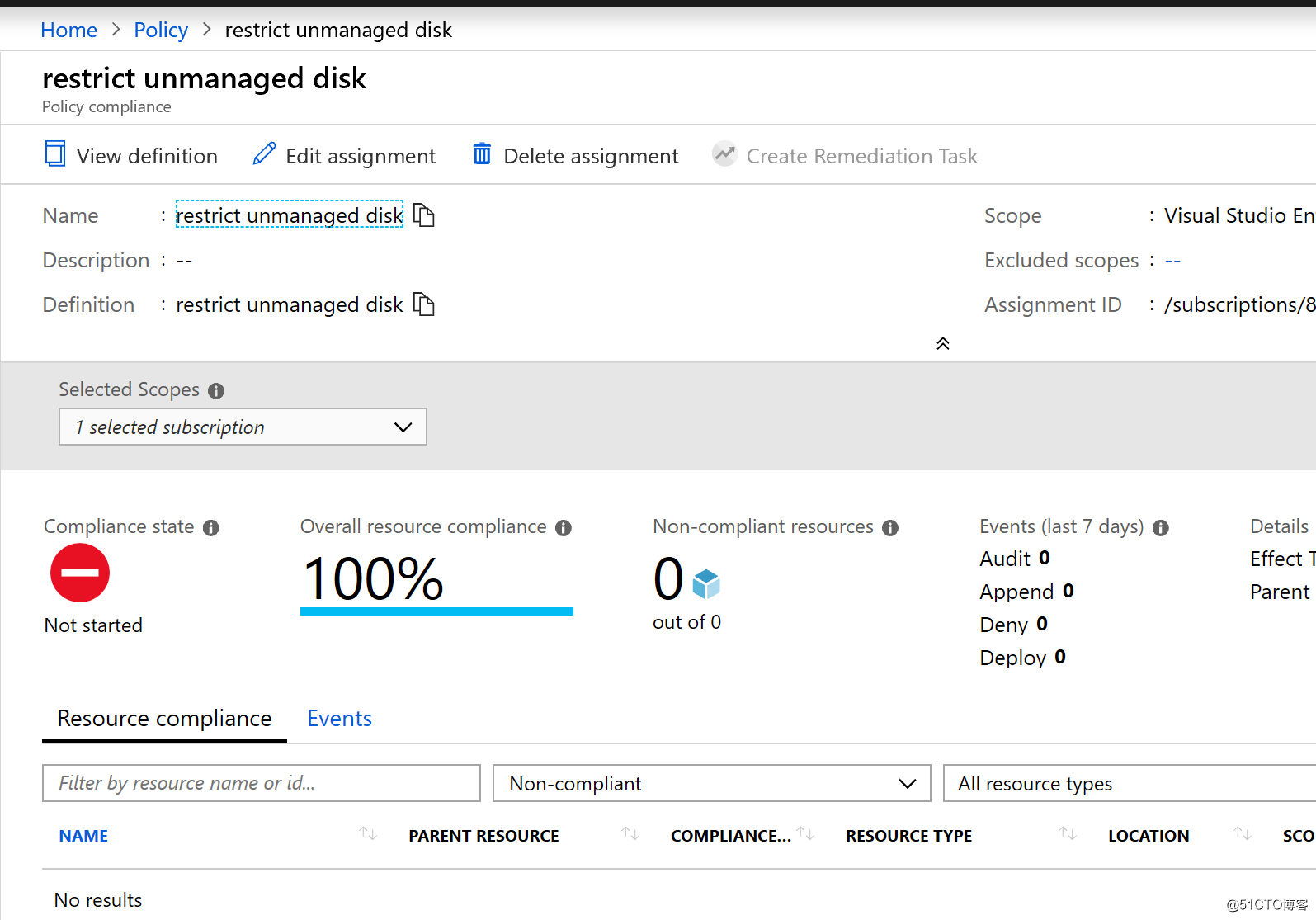Viewport: 1316px width, 920px height.
Task: Click the Scope value Visual Studio
Action: 1239,215
